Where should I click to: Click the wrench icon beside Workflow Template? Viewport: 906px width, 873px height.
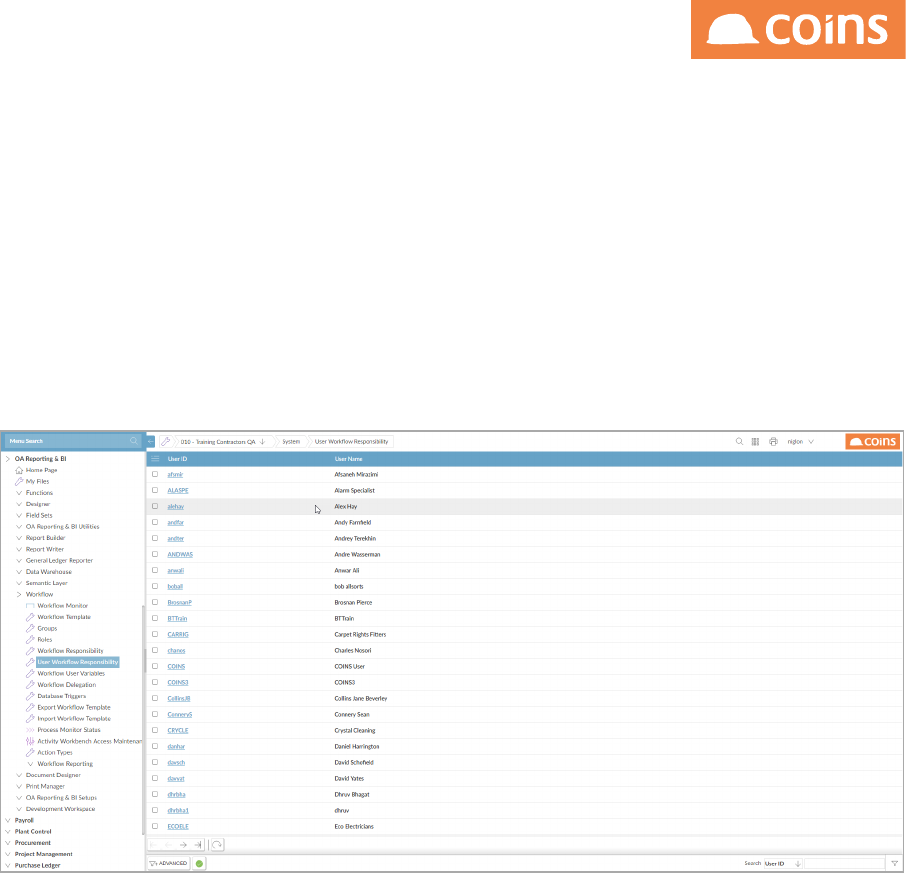click(30, 617)
